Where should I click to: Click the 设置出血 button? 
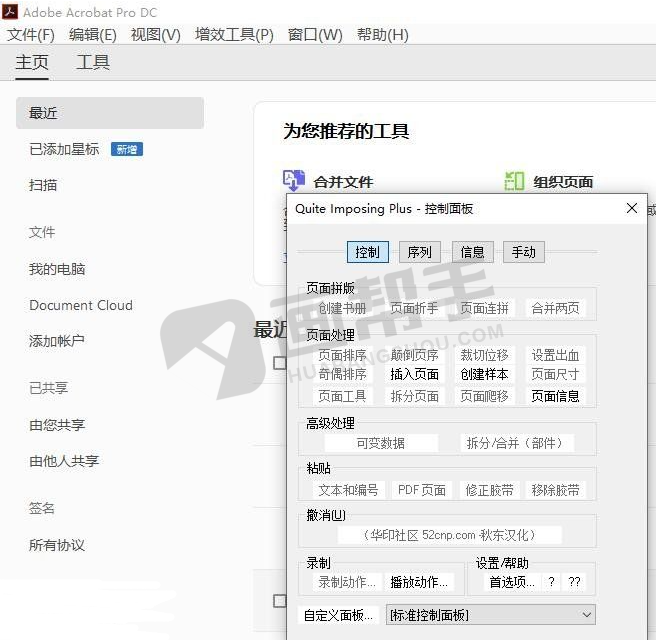pyautogui.click(x=555, y=355)
